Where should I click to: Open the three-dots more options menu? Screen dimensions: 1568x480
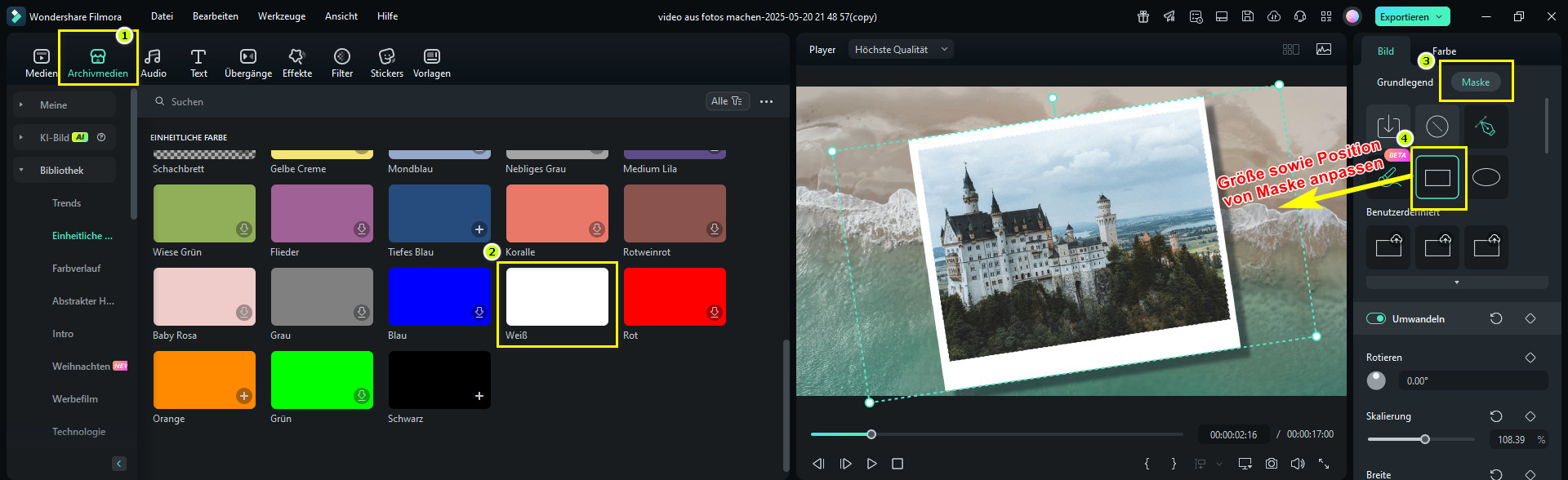[766, 101]
